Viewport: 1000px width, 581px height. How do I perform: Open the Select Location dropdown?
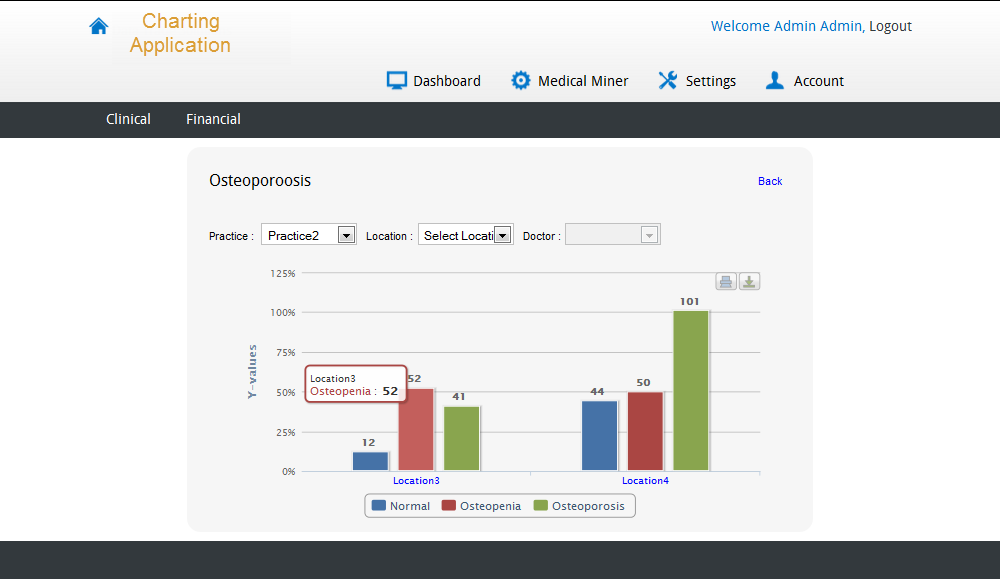tap(466, 235)
